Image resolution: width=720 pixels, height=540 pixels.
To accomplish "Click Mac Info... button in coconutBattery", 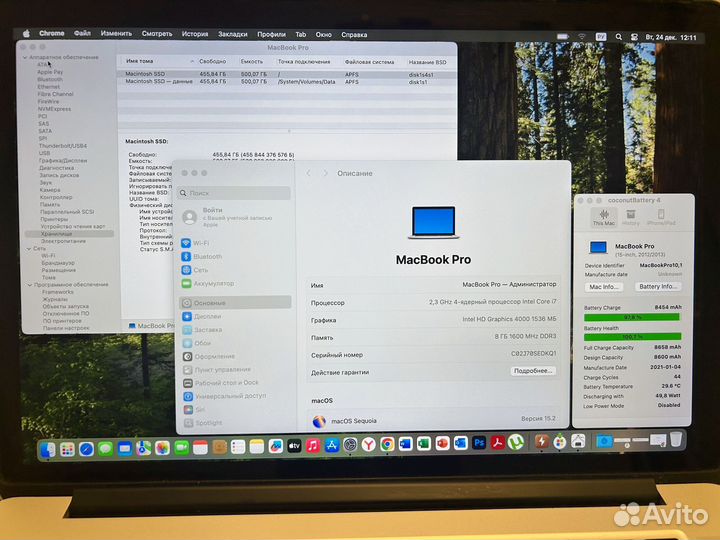I will coord(604,287).
